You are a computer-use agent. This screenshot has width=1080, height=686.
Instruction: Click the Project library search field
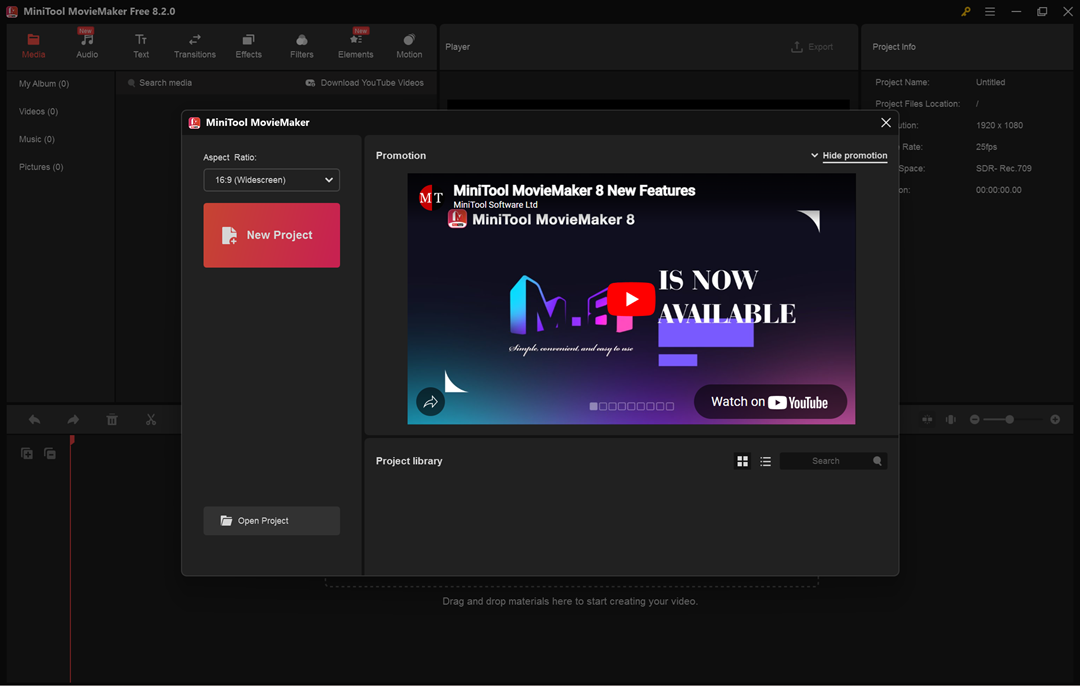coord(825,461)
